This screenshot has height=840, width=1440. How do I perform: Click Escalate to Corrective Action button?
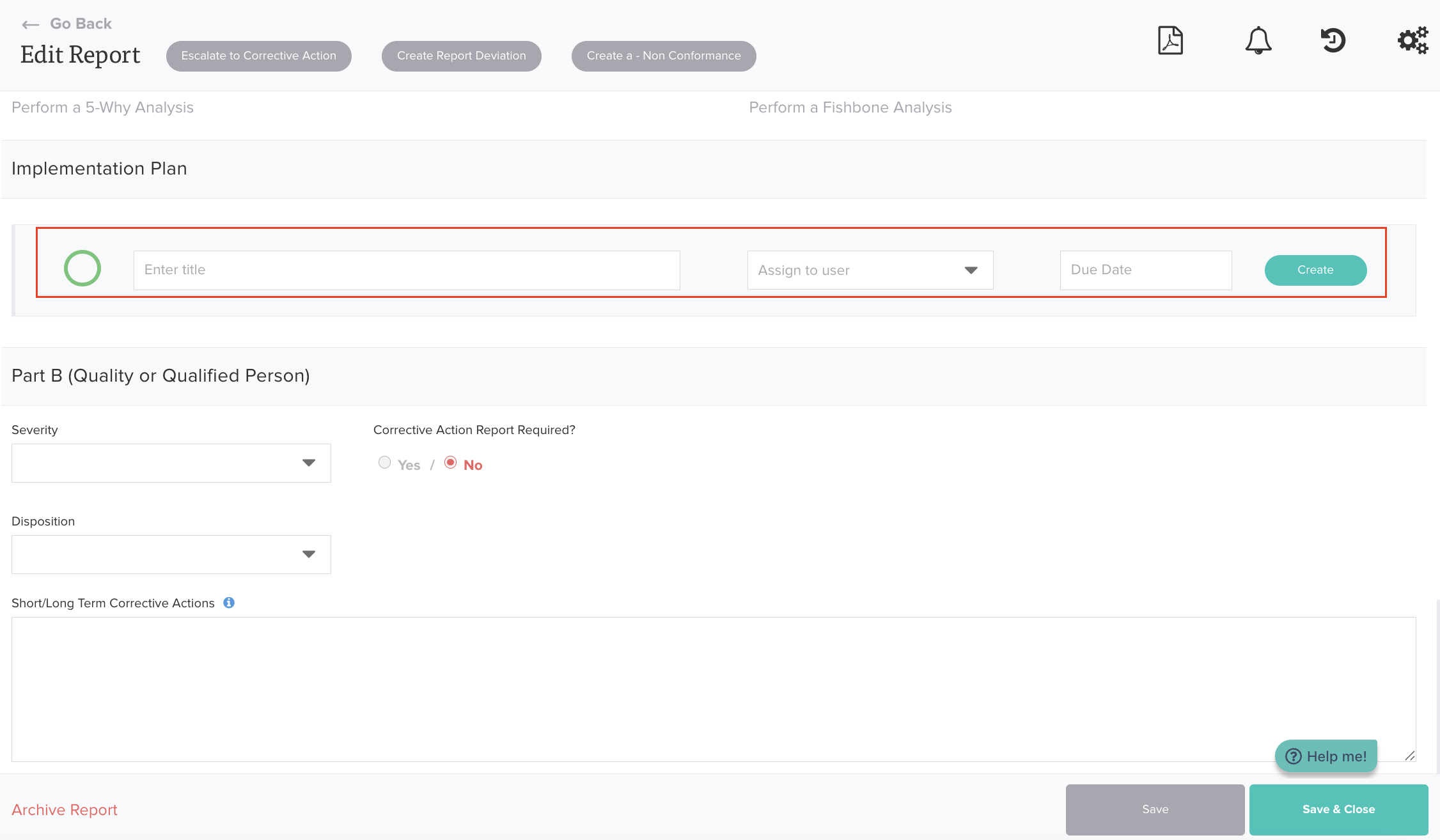point(258,56)
